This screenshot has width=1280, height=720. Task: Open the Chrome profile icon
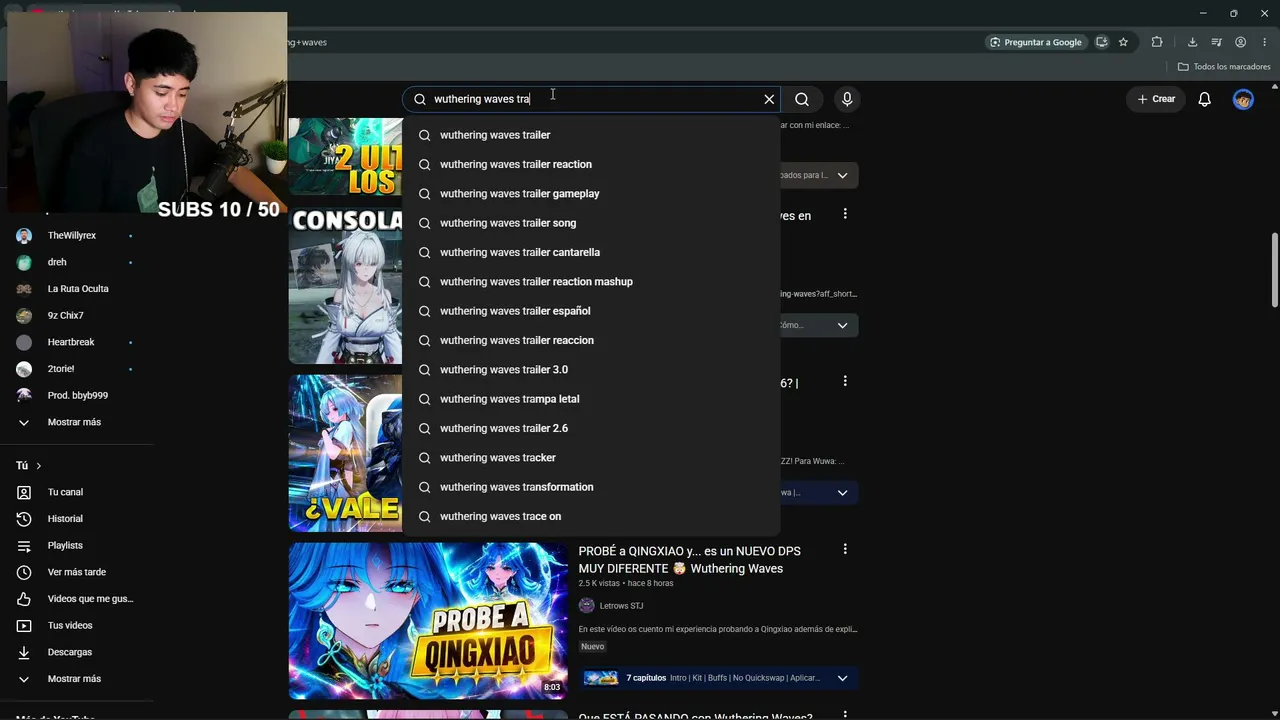pos(1240,42)
